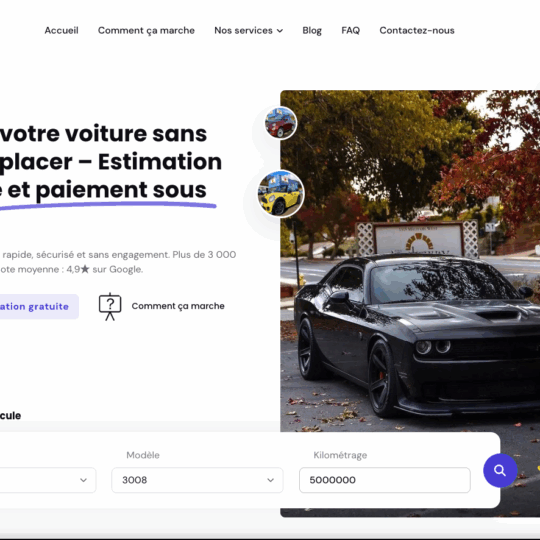The height and width of the screenshot is (540, 540).
Task: Click the Modèle field label
Action: tap(143, 455)
